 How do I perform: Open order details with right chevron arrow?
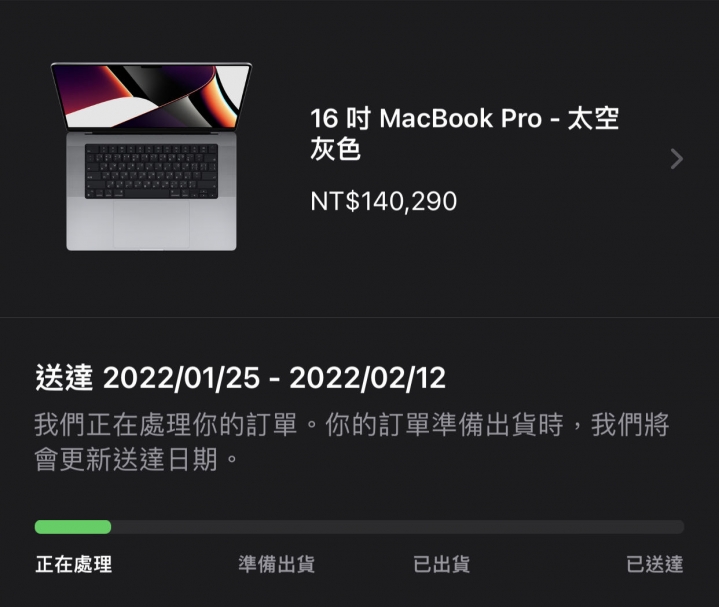point(676,159)
